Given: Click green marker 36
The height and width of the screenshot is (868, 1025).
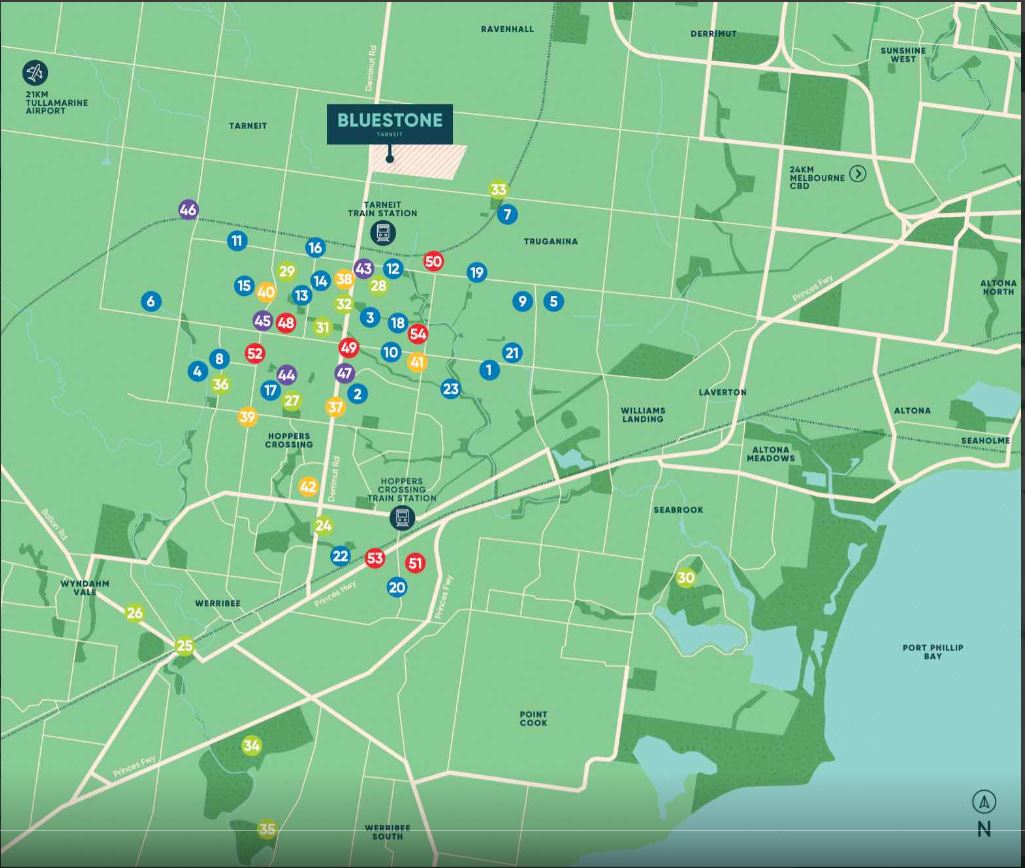Looking at the screenshot, I should [x=221, y=384].
